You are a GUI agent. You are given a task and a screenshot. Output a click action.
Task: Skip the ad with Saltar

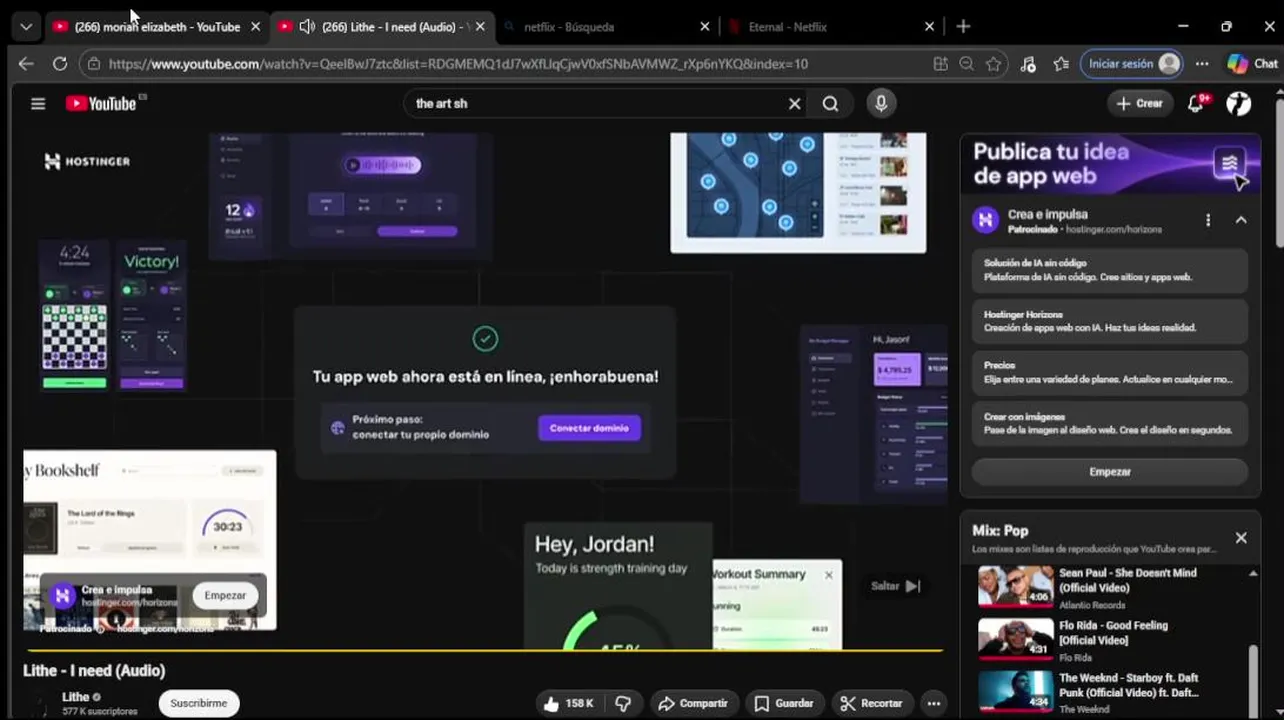click(x=895, y=586)
